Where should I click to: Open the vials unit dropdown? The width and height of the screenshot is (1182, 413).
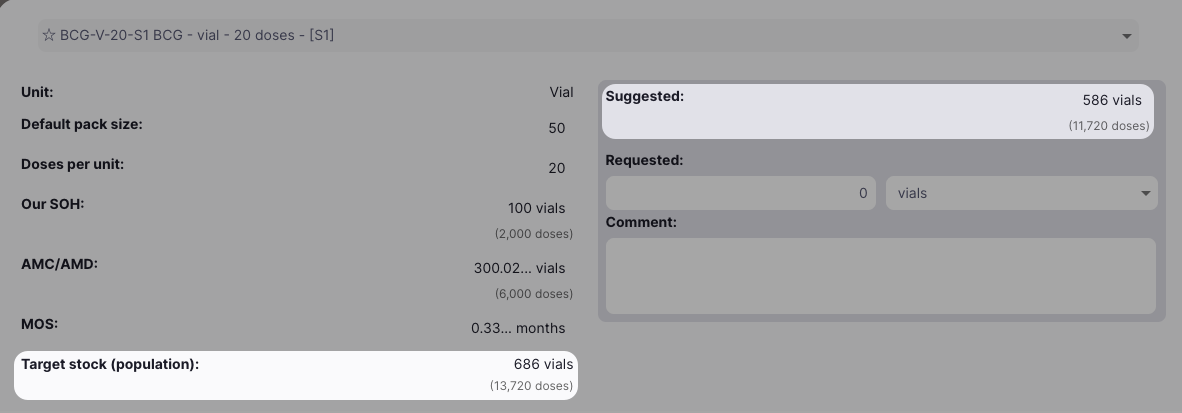pos(1020,193)
